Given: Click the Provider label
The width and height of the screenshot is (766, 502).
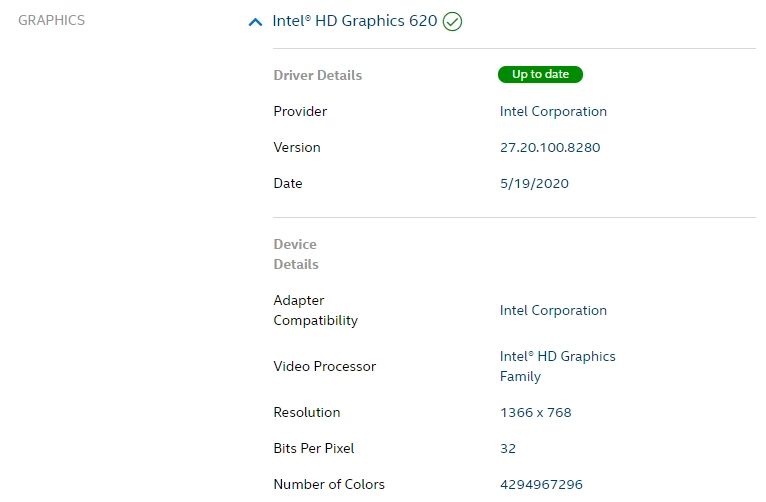Looking at the screenshot, I should [300, 111].
